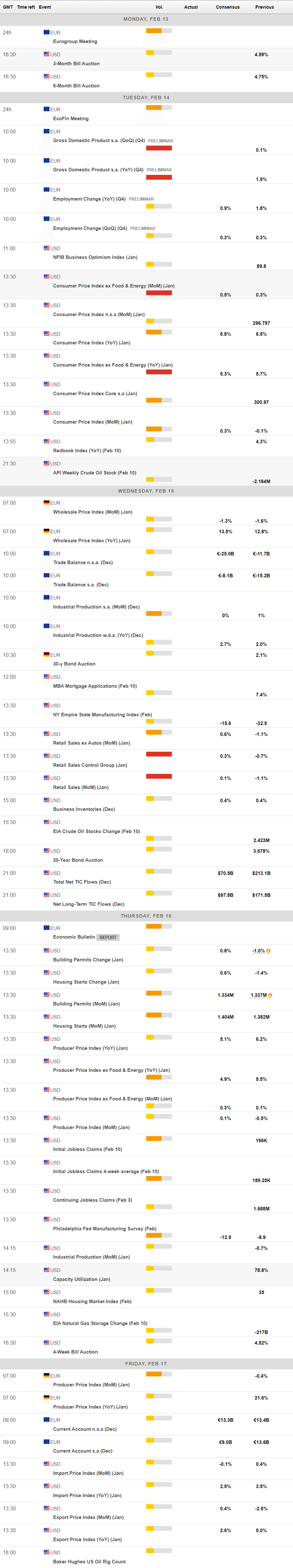Click the Consensus column header
Image resolution: width=293 pixels, height=1568 pixels.
(x=227, y=7)
